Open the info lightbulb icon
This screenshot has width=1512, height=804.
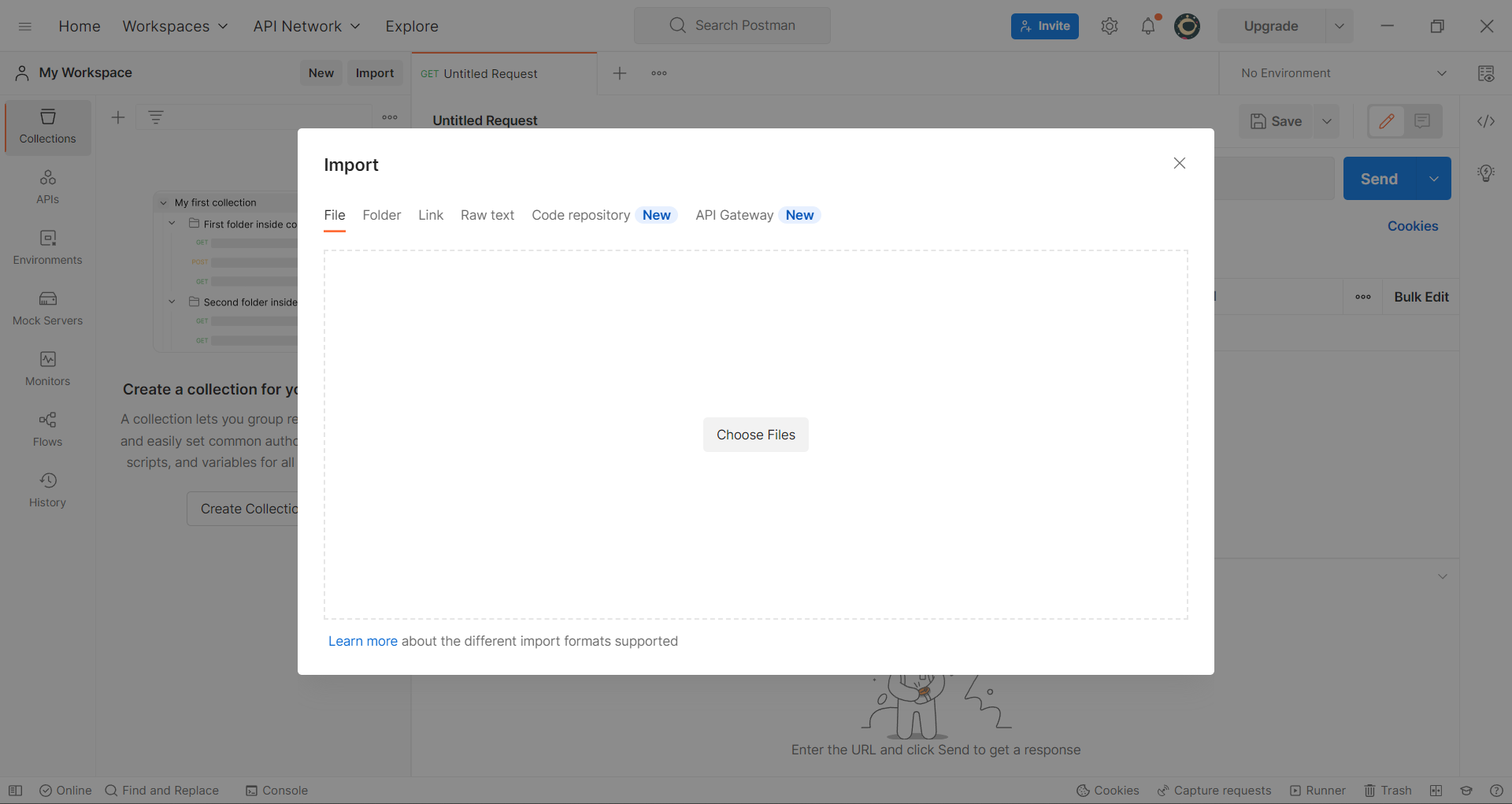pyautogui.click(x=1486, y=173)
